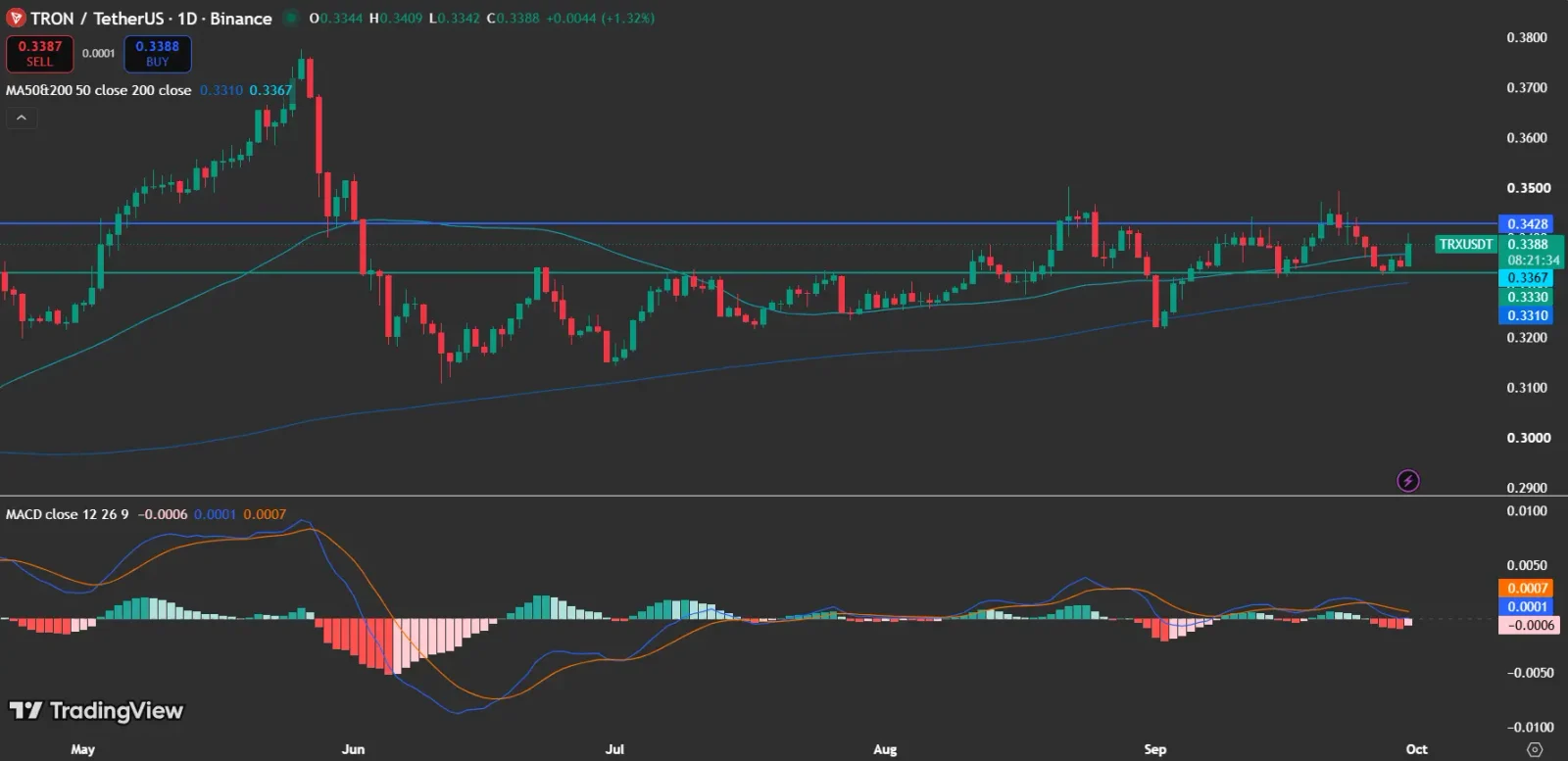This screenshot has height=761, width=1568.
Task: Click the 0.3388 BUY button
Action: (158, 54)
